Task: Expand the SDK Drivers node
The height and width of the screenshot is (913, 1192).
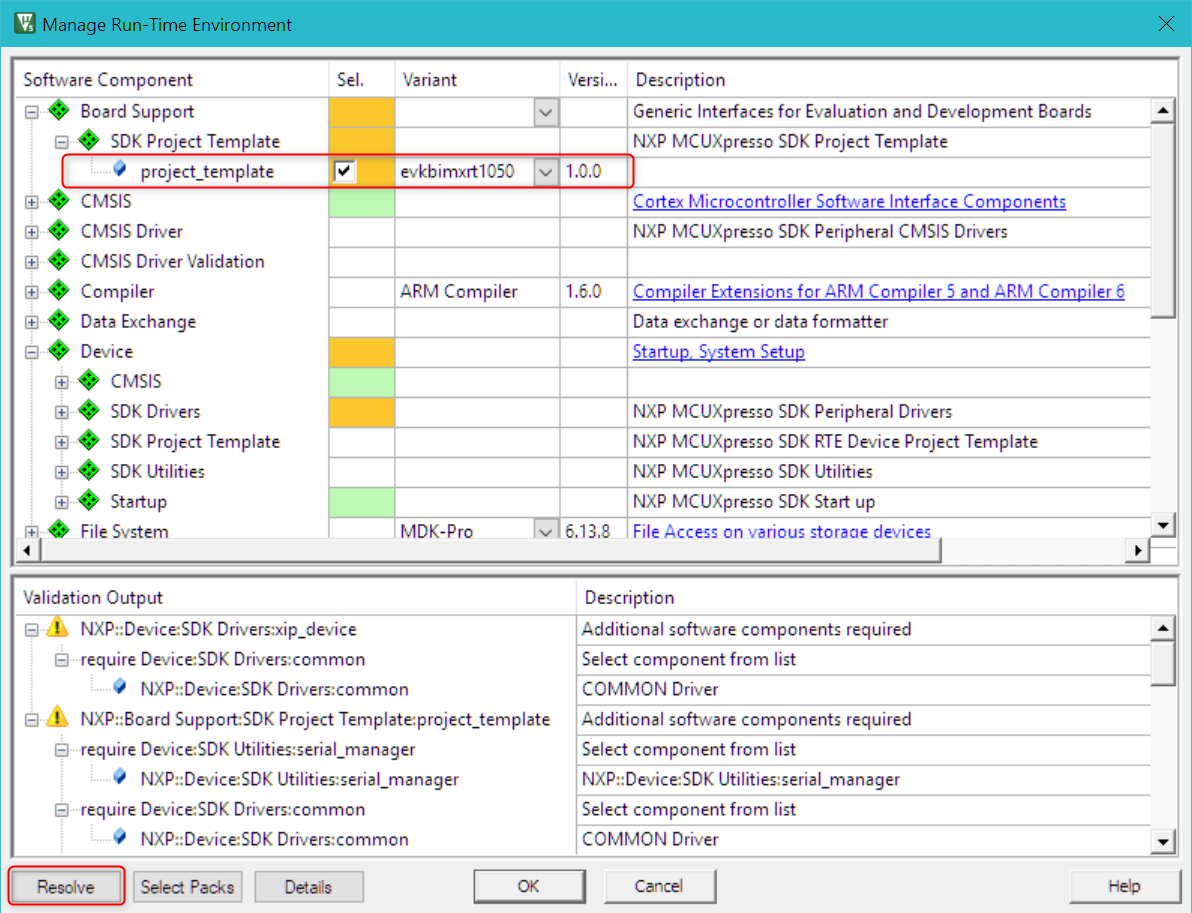Action: [x=62, y=412]
